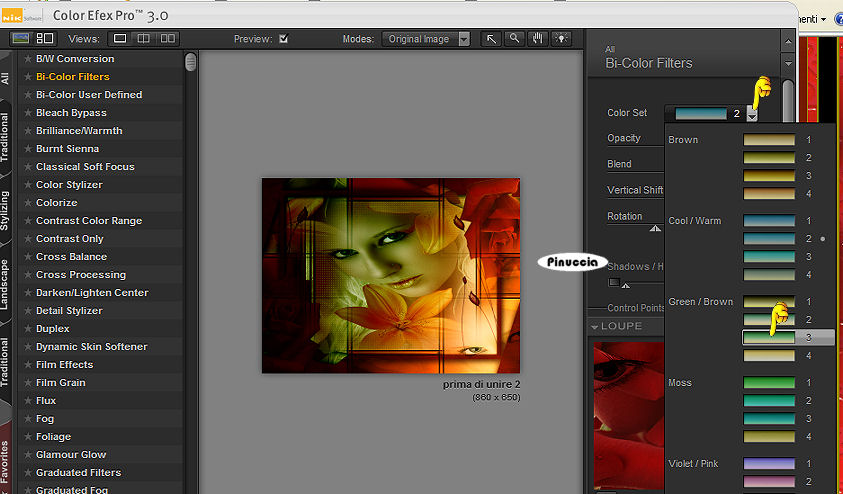The image size is (843, 494).
Task: Select the Duplex filter
Action: [53, 328]
